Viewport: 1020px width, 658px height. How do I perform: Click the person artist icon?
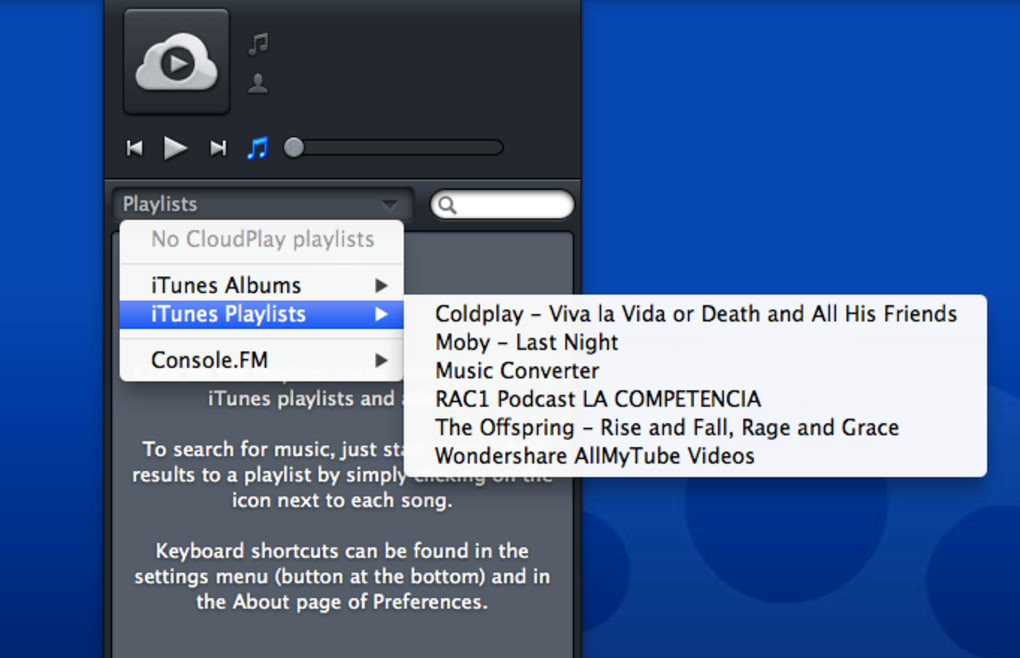tap(258, 83)
